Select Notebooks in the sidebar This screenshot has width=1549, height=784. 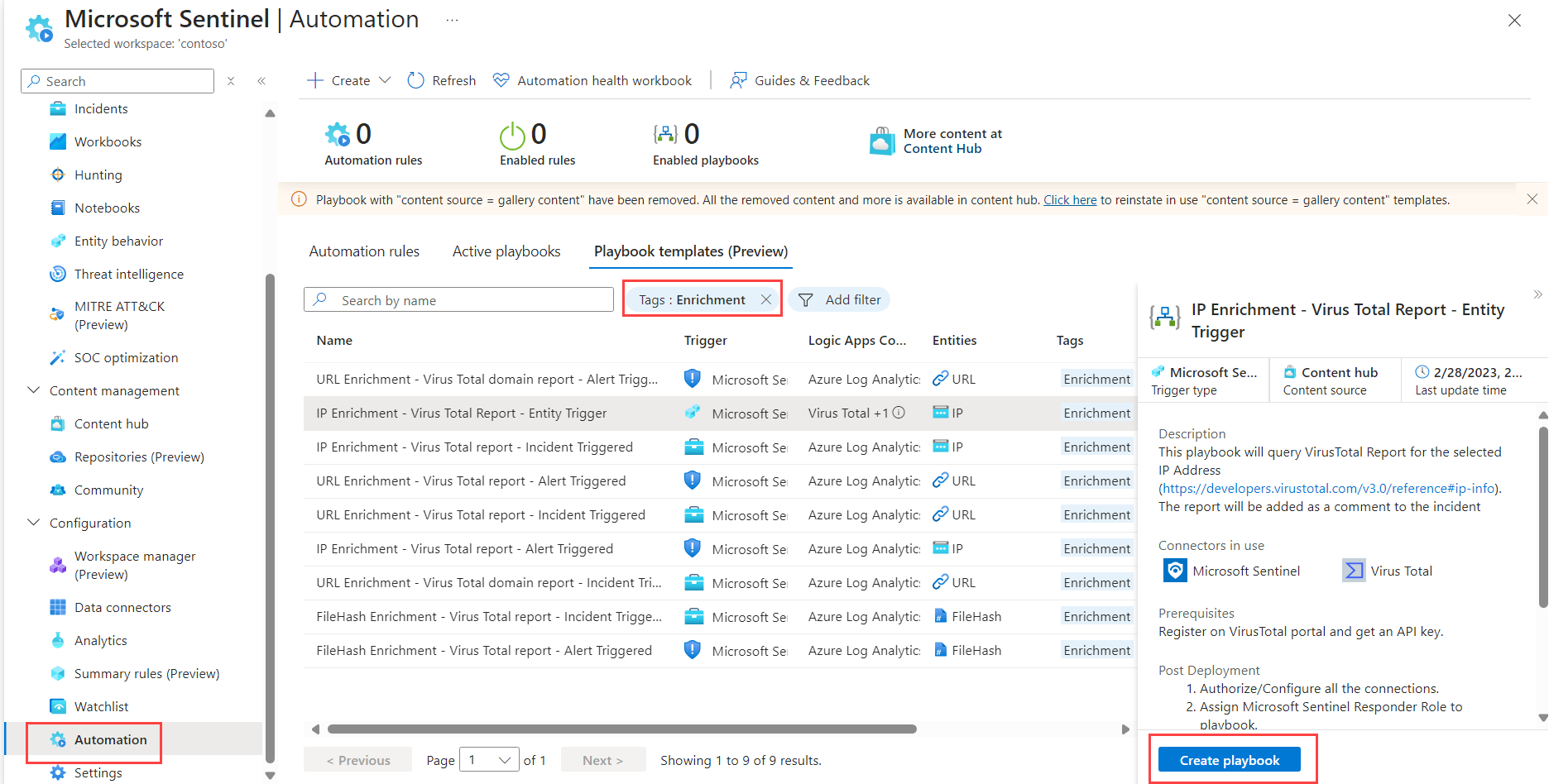[107, 208]
